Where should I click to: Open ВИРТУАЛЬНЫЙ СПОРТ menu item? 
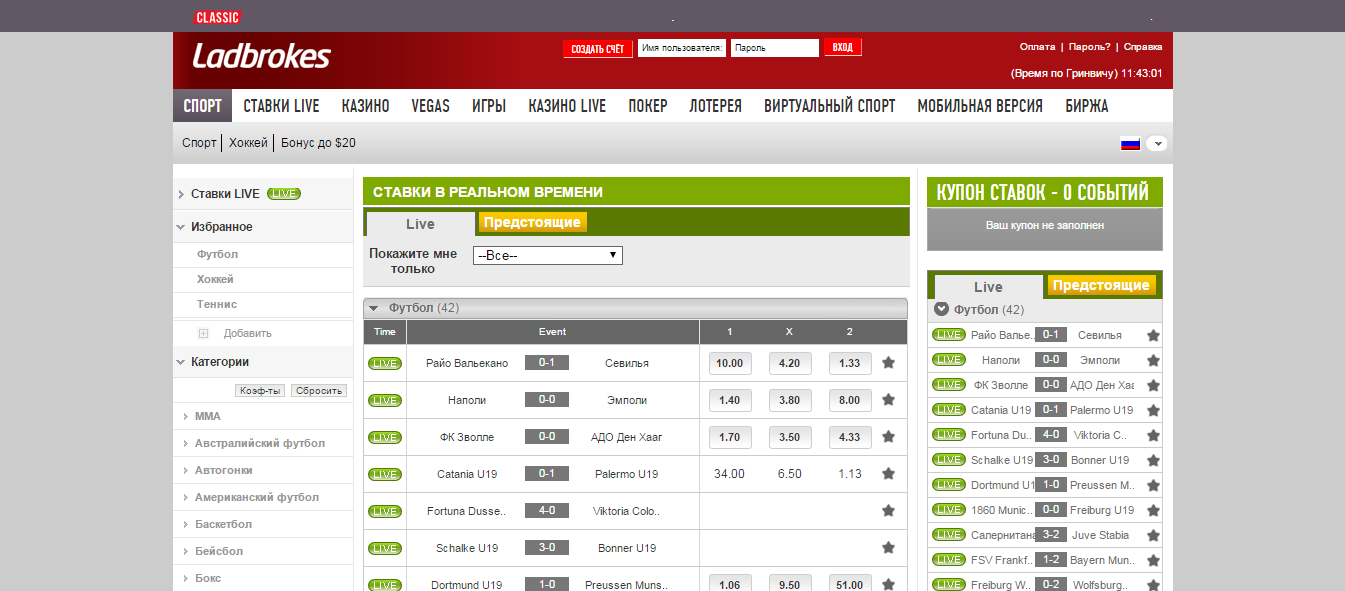[x=830, y=106]
